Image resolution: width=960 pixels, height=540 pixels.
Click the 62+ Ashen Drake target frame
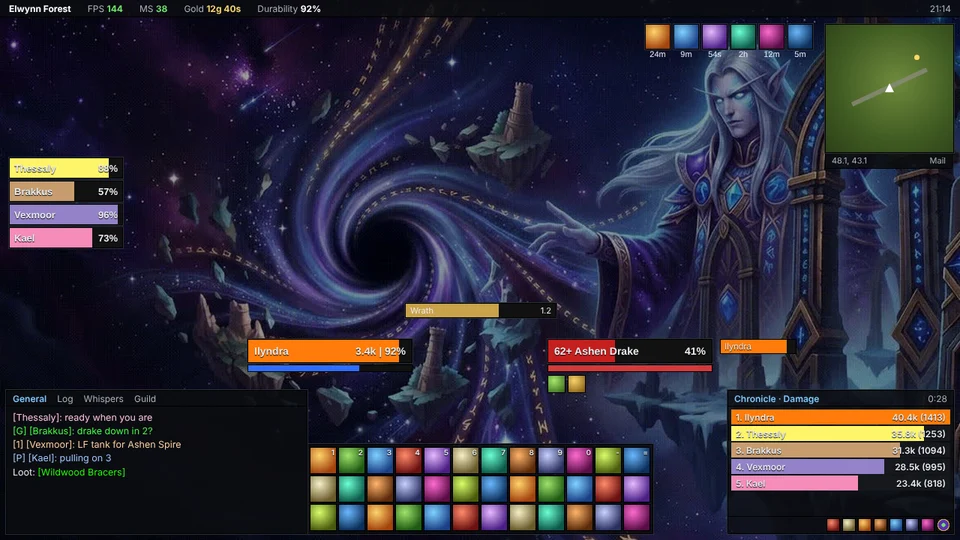pyautogui.click(x=630, y=351)
